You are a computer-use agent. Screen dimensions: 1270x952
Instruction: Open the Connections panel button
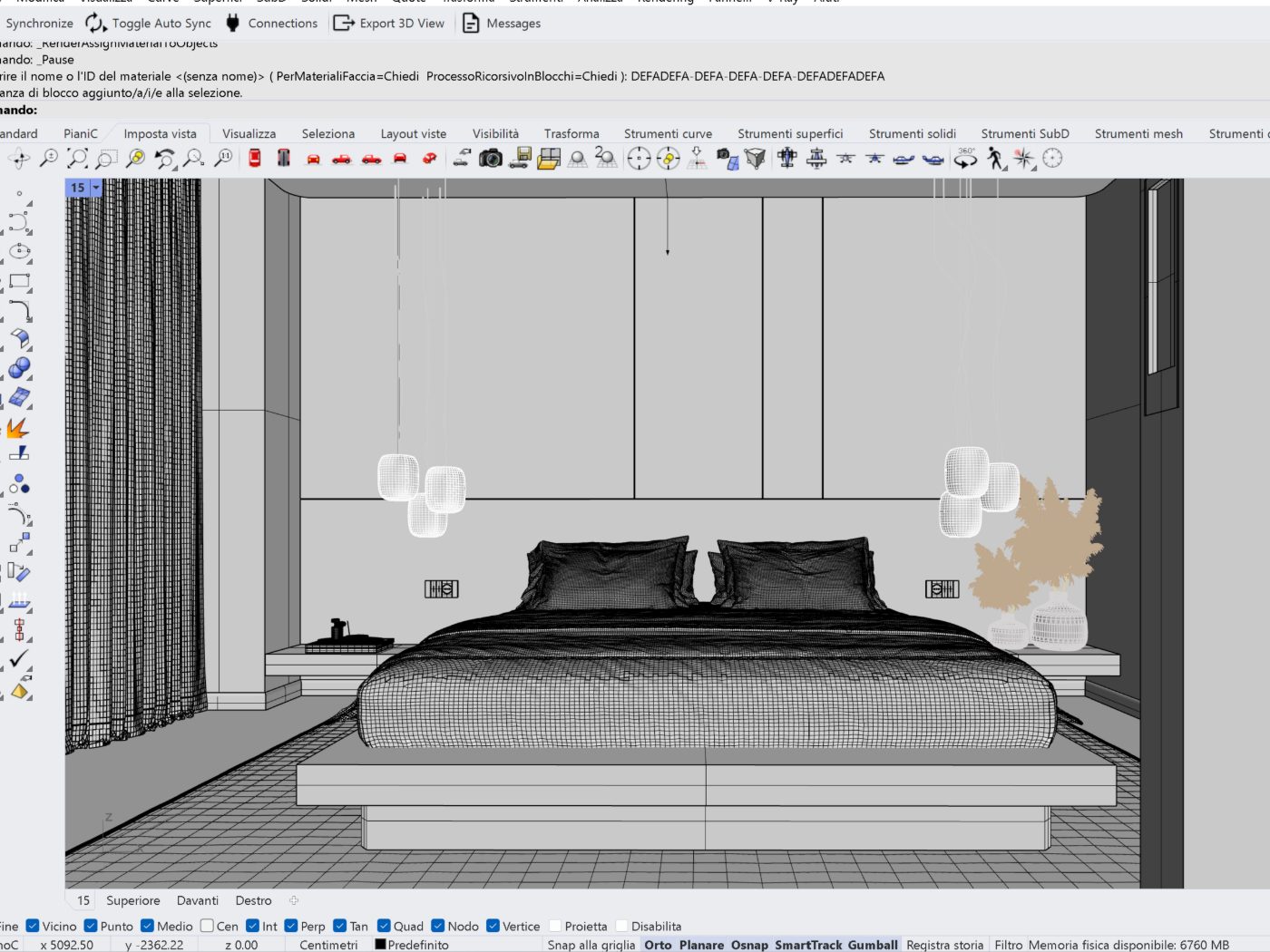[271, 23]
